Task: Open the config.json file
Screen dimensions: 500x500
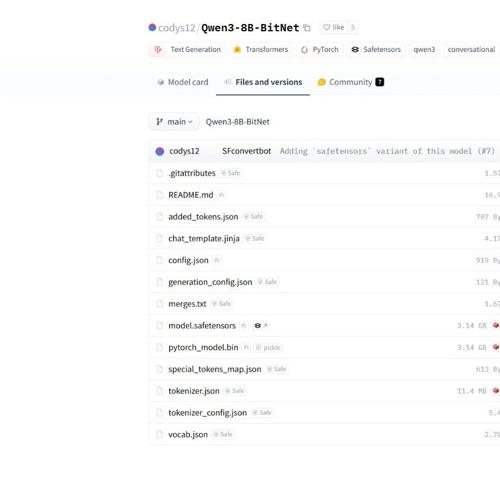Action: click(x=188, y=260)
